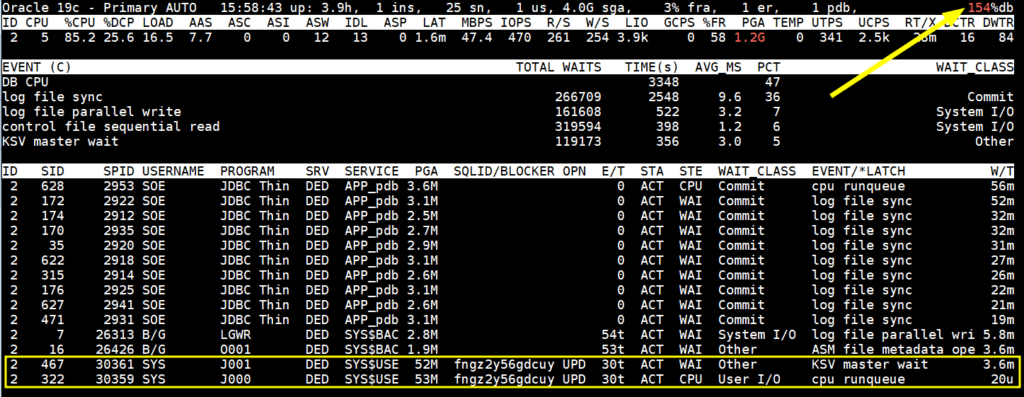This screenshot has width=1024, height=397.
Task: Select session row with SID 628
Action: pos(508,186)
